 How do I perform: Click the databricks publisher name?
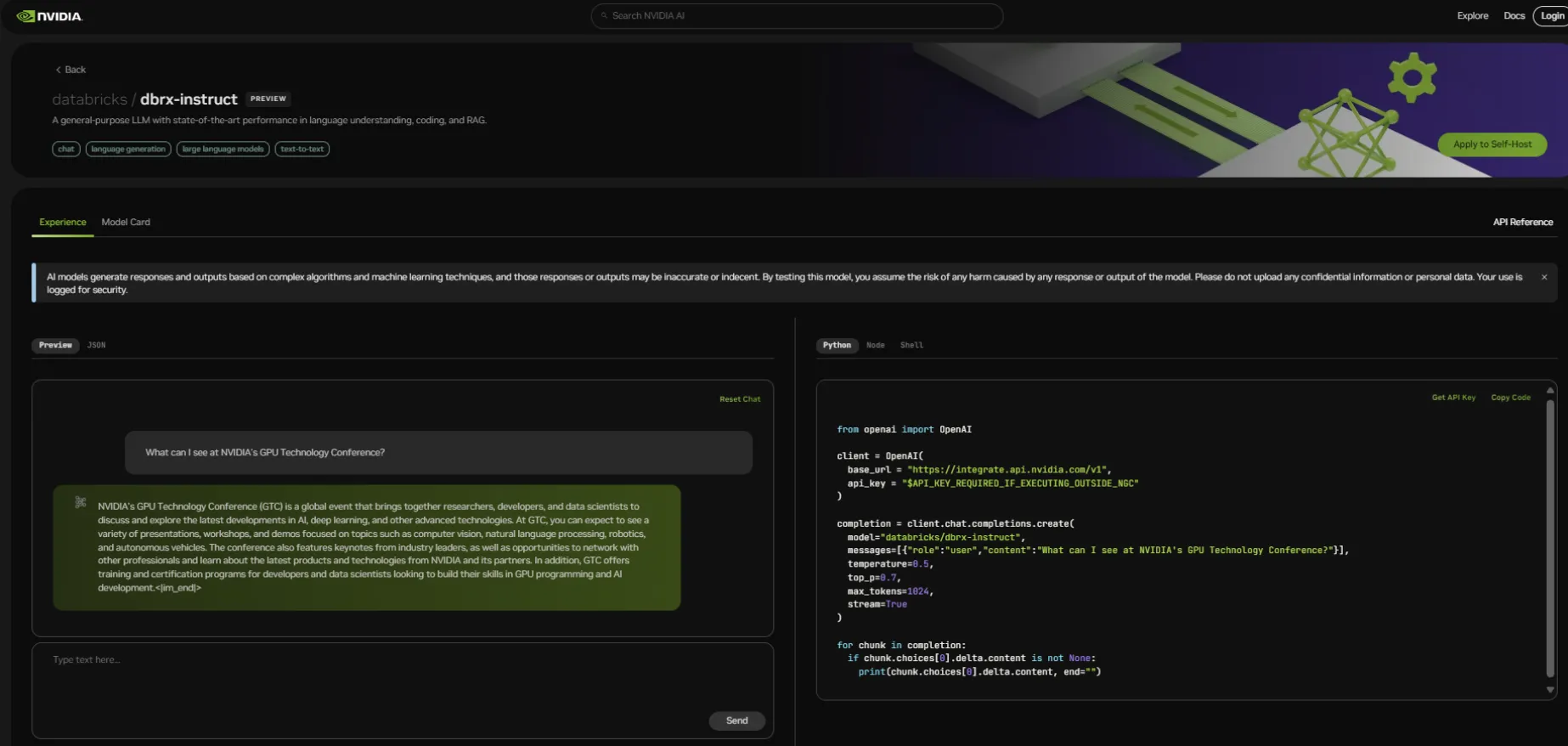pos(89,99)
